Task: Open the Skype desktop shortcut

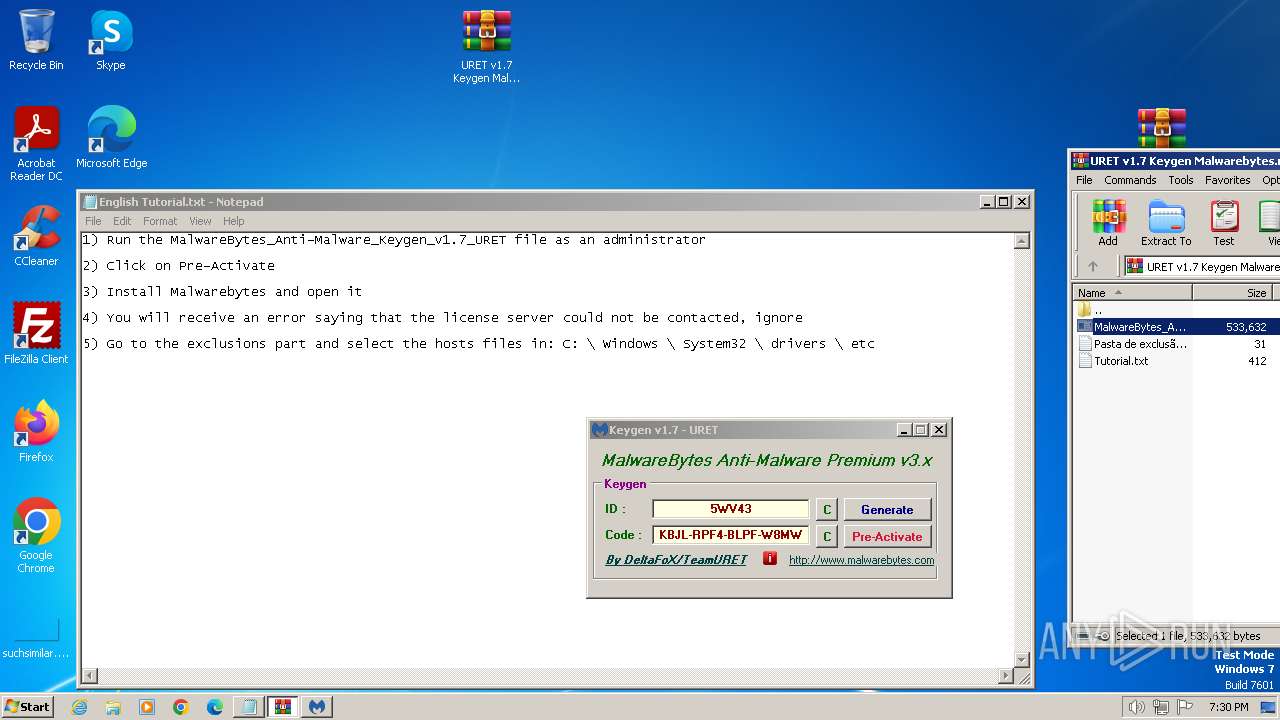Action: pyautogui.click(x=111, y=40)
